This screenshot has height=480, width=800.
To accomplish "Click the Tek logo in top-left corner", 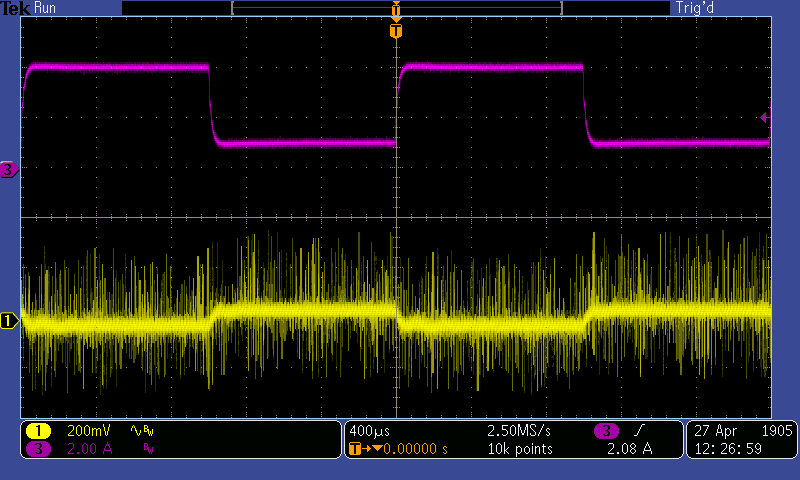I will click(15, 8).
